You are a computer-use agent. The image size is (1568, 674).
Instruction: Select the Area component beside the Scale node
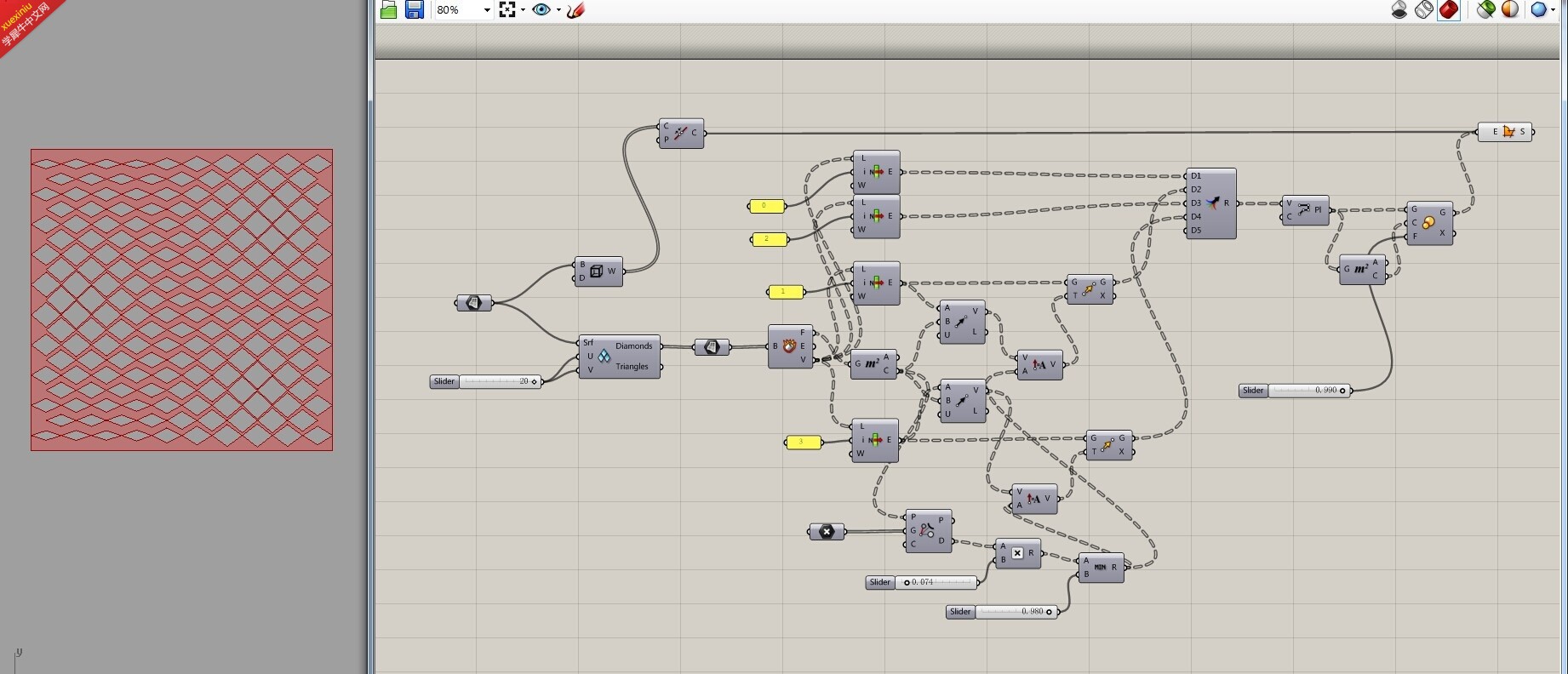point(1362,269)
